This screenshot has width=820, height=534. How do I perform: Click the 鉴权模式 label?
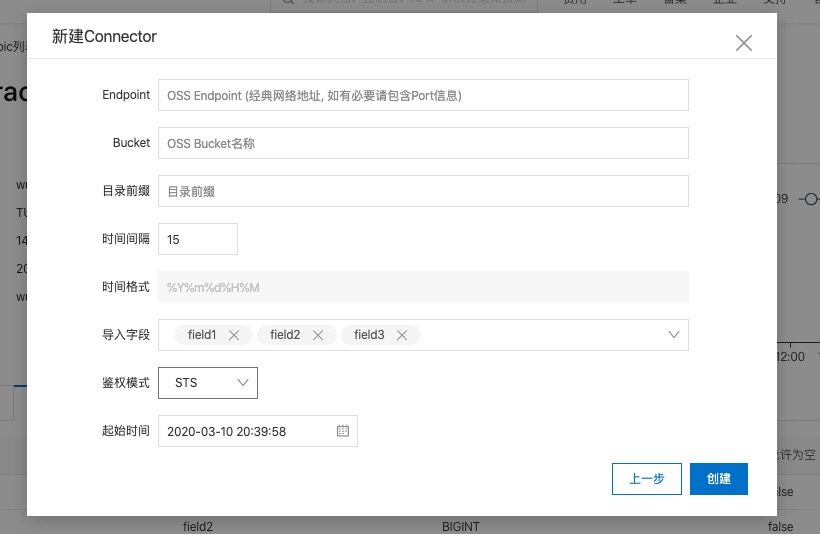click(x=126, y=383)
